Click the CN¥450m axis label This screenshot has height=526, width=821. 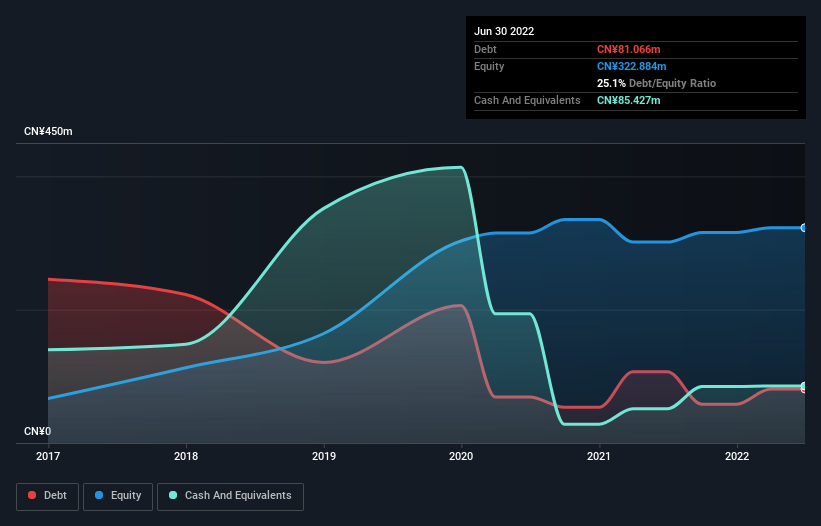(x=48, y=131)
